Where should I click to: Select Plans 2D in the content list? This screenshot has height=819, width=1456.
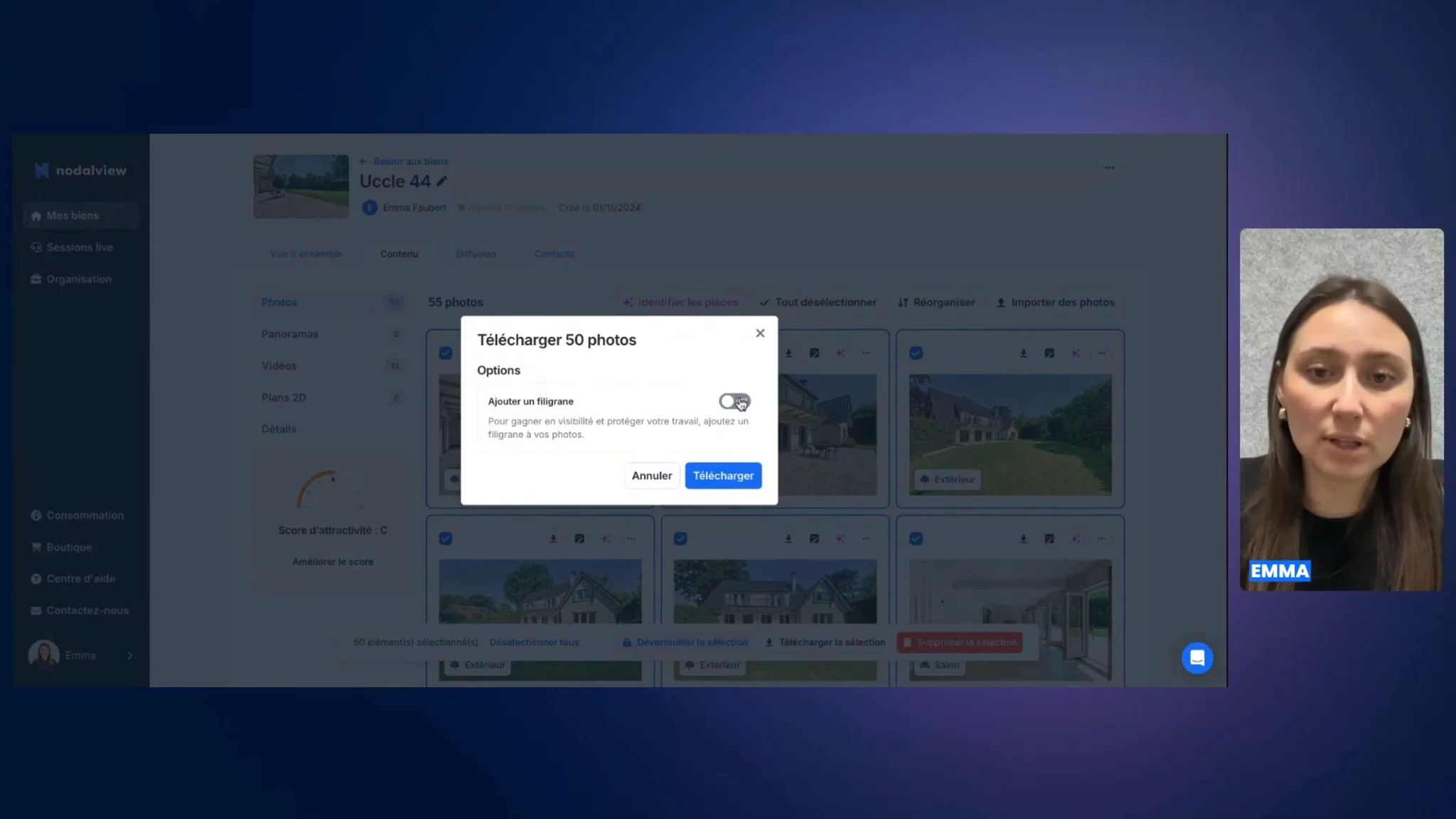point(332,397)
